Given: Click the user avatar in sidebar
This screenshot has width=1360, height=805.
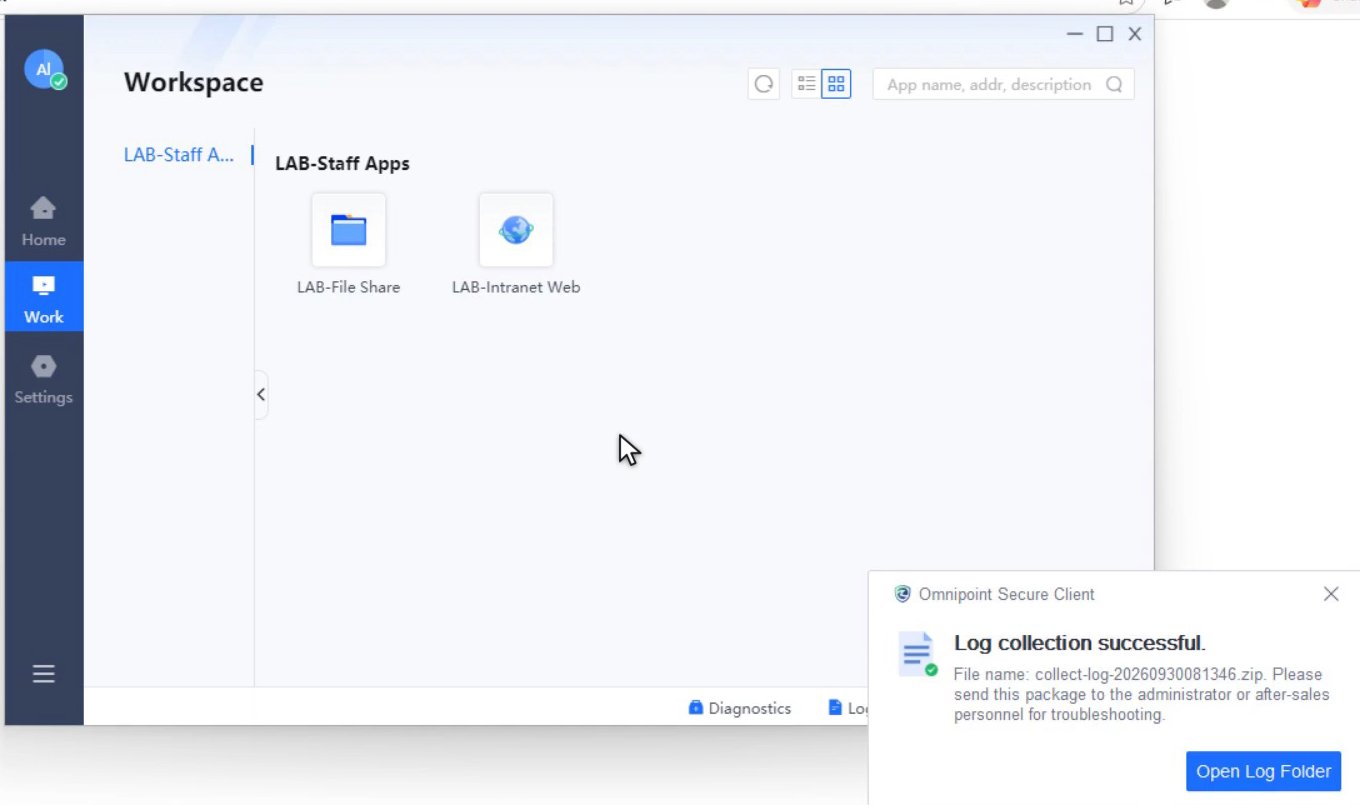Looking at the screenshot, I should (44, 69).
